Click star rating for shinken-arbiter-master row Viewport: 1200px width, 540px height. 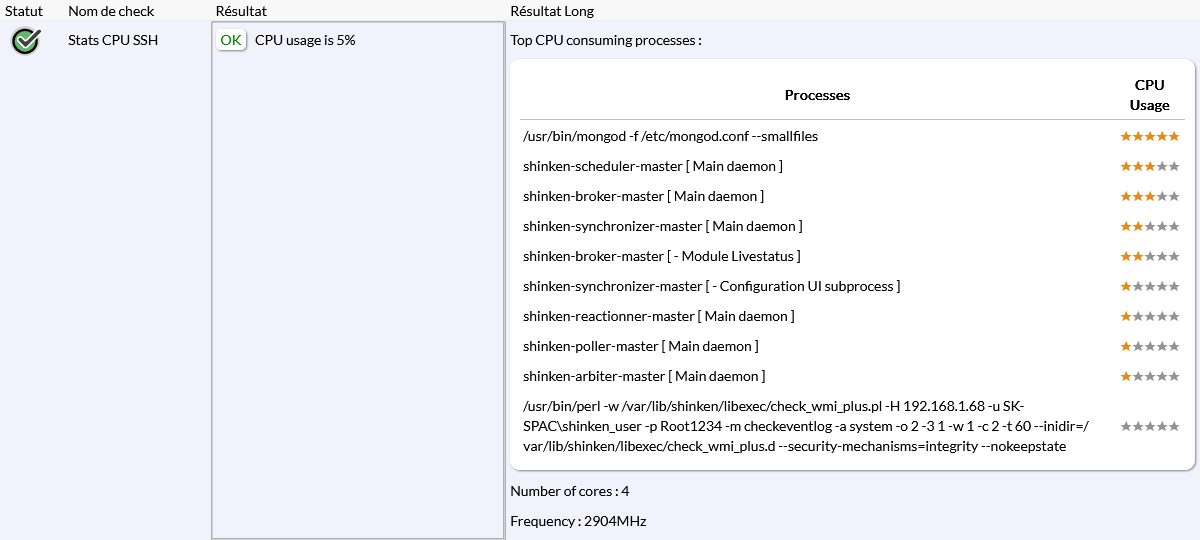point(1149,376)
